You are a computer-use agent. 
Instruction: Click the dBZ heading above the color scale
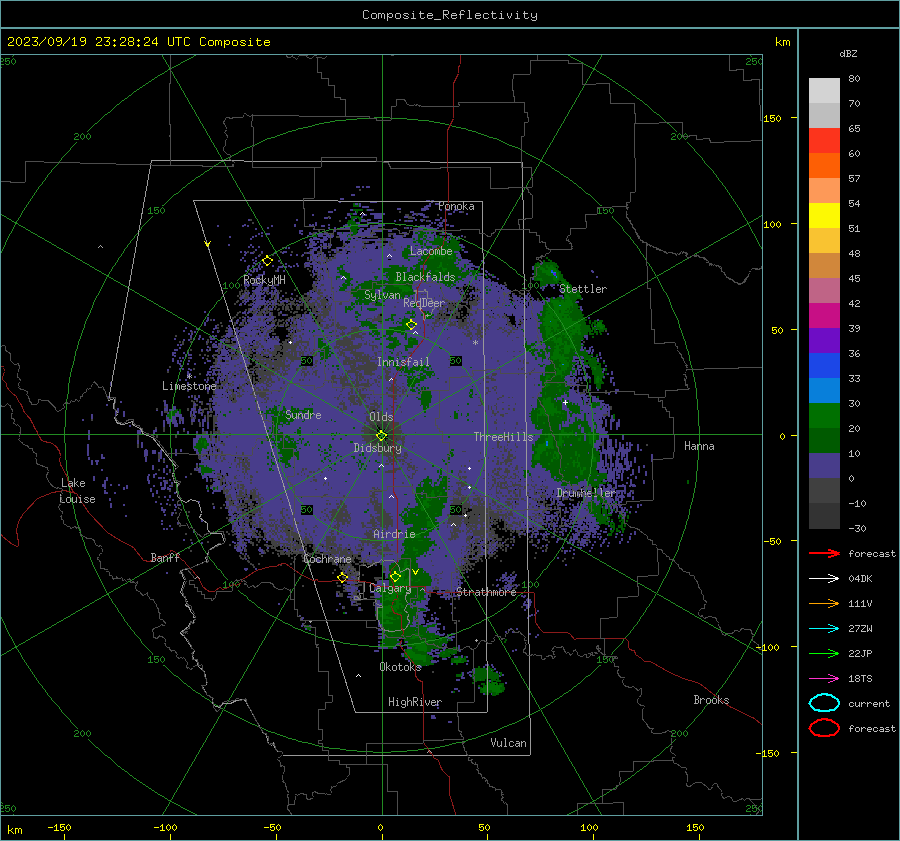(x=848, y=54)
